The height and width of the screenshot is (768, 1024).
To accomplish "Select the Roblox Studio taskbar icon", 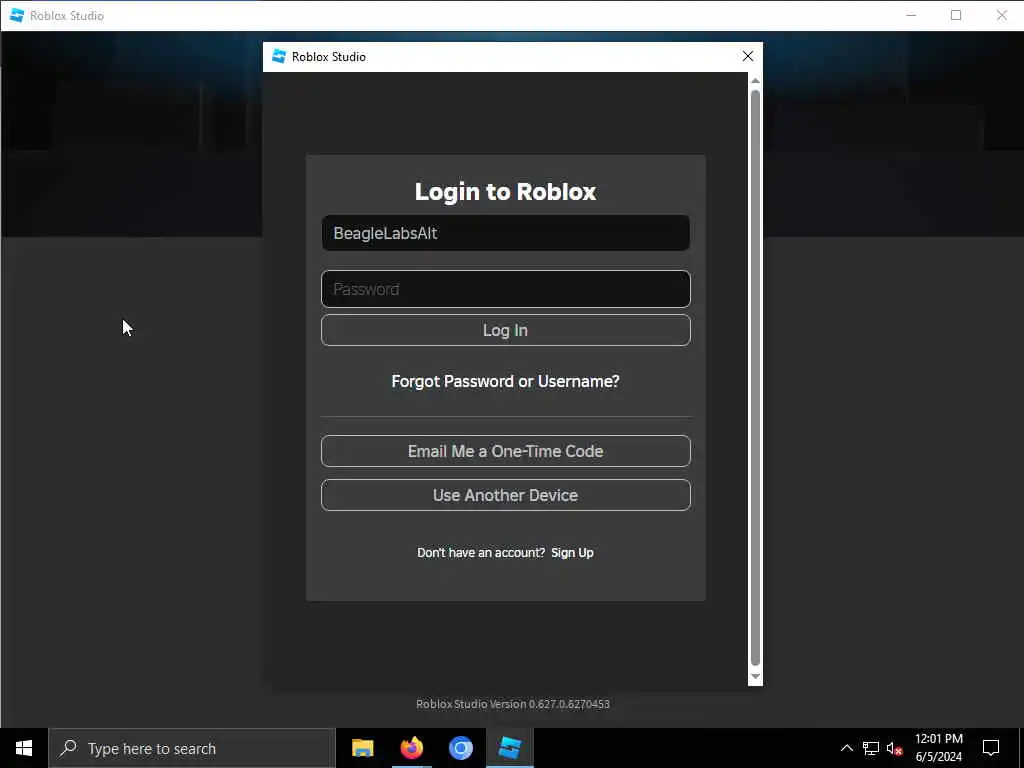I will [x=510, y=748].
